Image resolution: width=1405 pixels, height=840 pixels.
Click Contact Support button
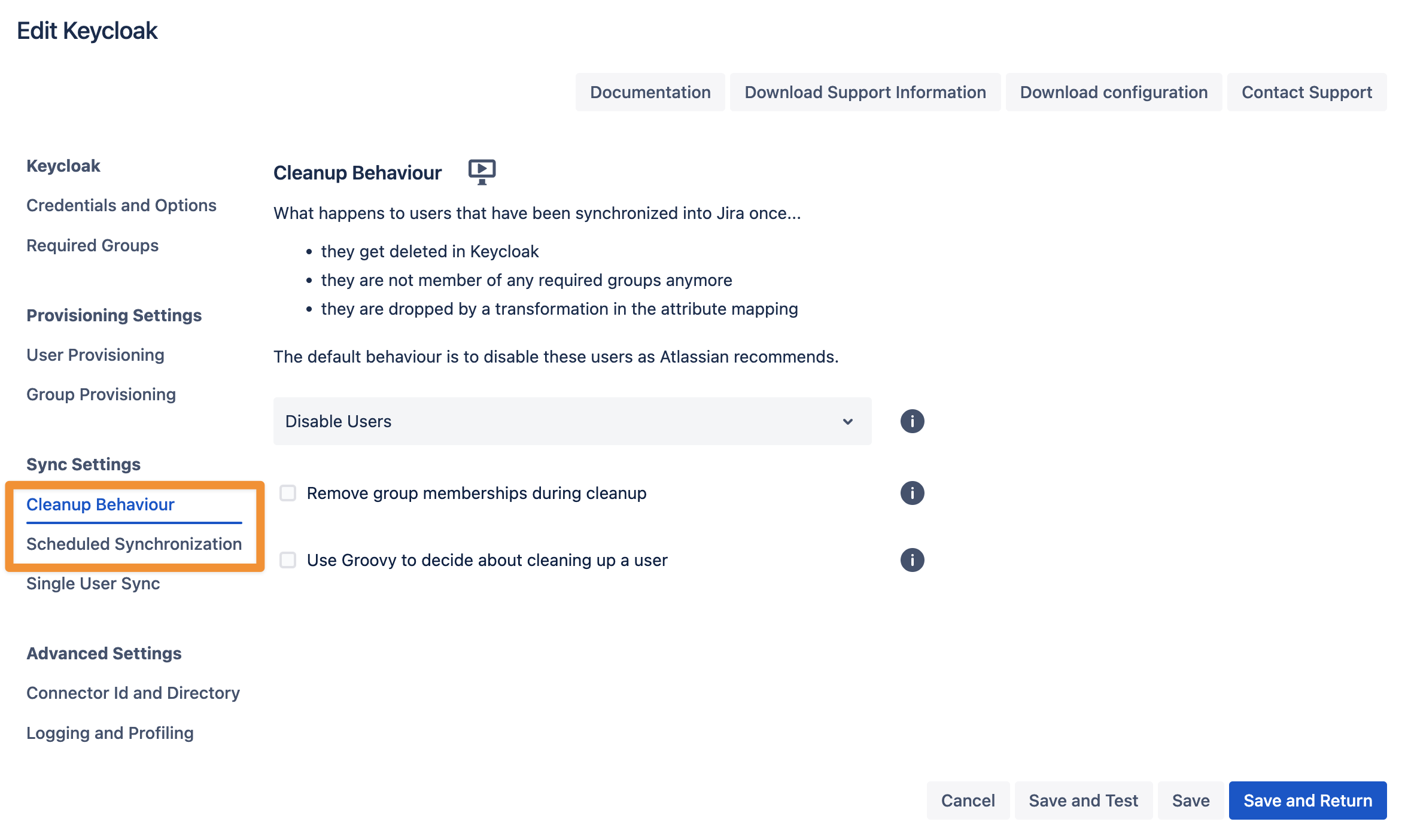click(1306, 92)
